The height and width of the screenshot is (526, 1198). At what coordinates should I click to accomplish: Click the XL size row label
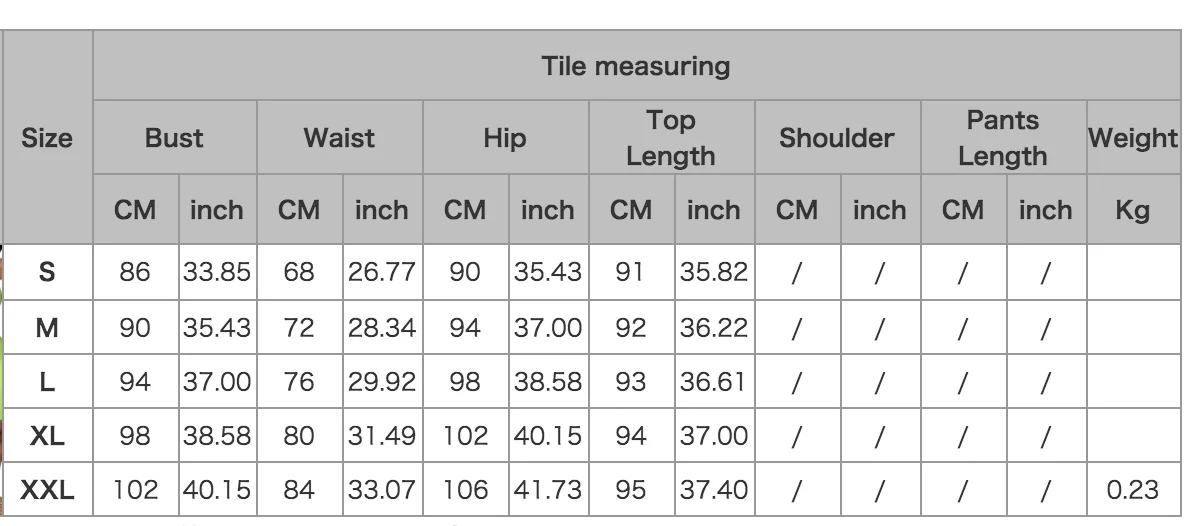[47, 435]
